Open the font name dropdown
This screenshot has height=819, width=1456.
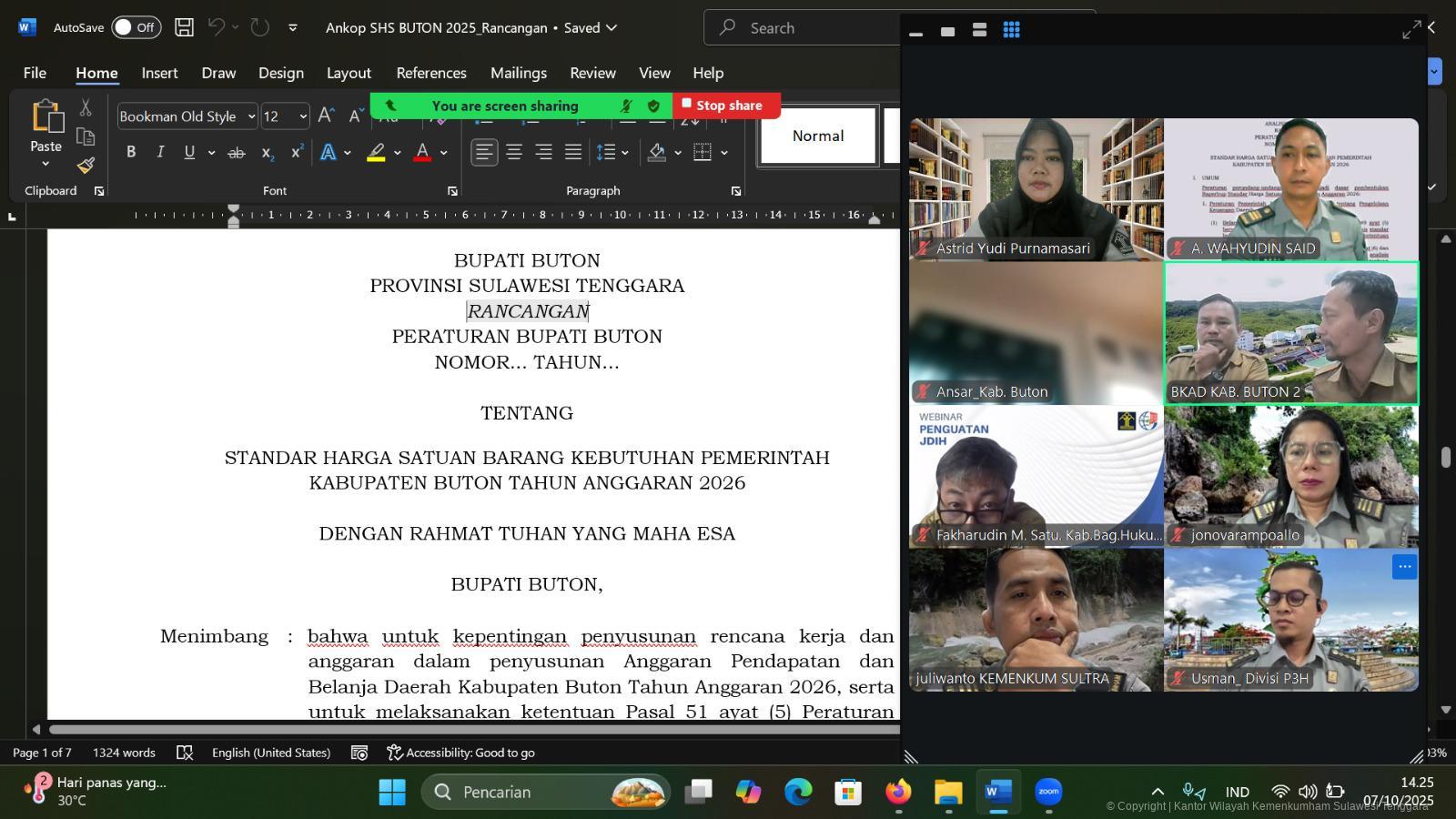(251, 116)
